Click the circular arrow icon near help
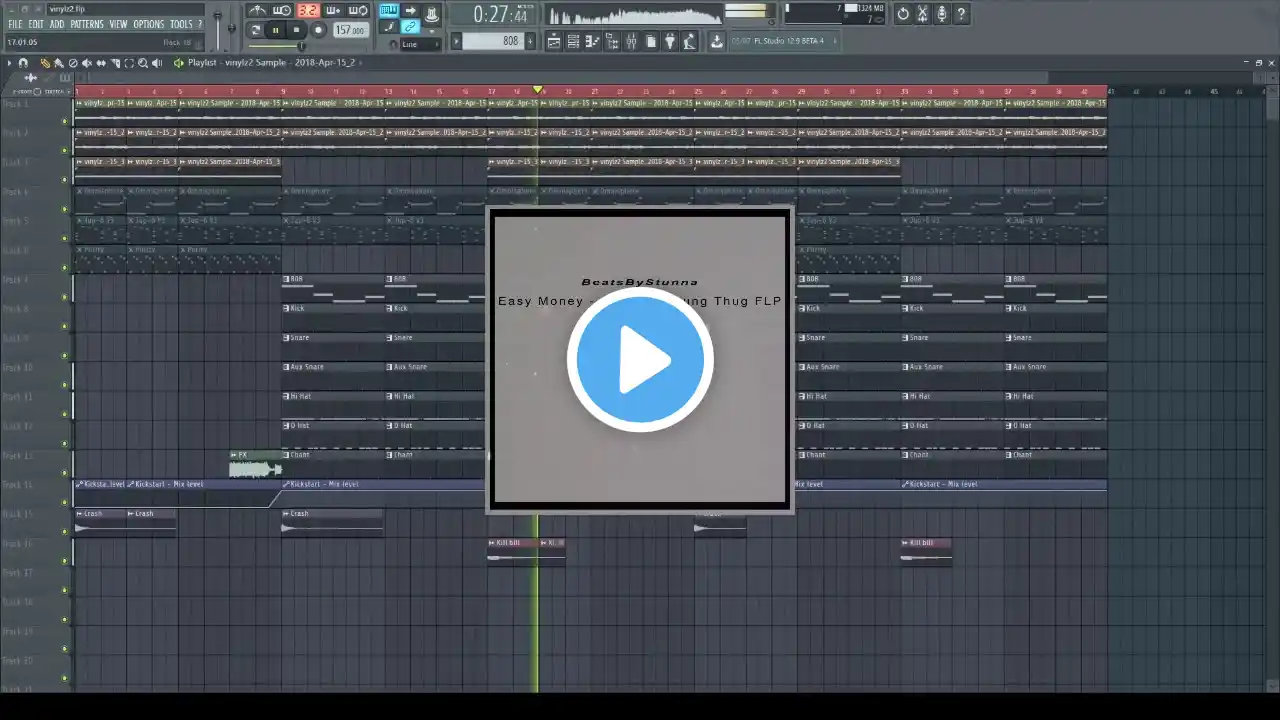Screen dimensions: 1280x720 tap(903, 14)
